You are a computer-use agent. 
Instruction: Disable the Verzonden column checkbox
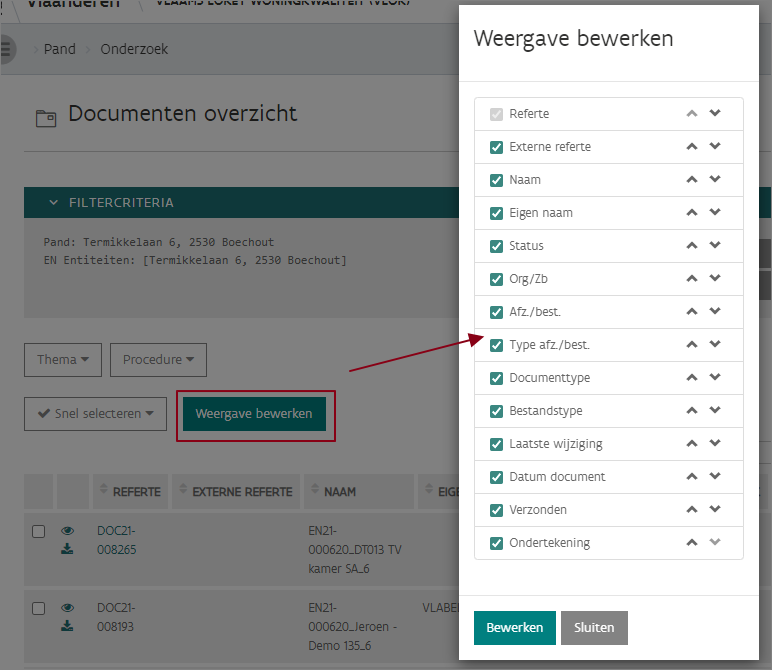coord(496,510)
